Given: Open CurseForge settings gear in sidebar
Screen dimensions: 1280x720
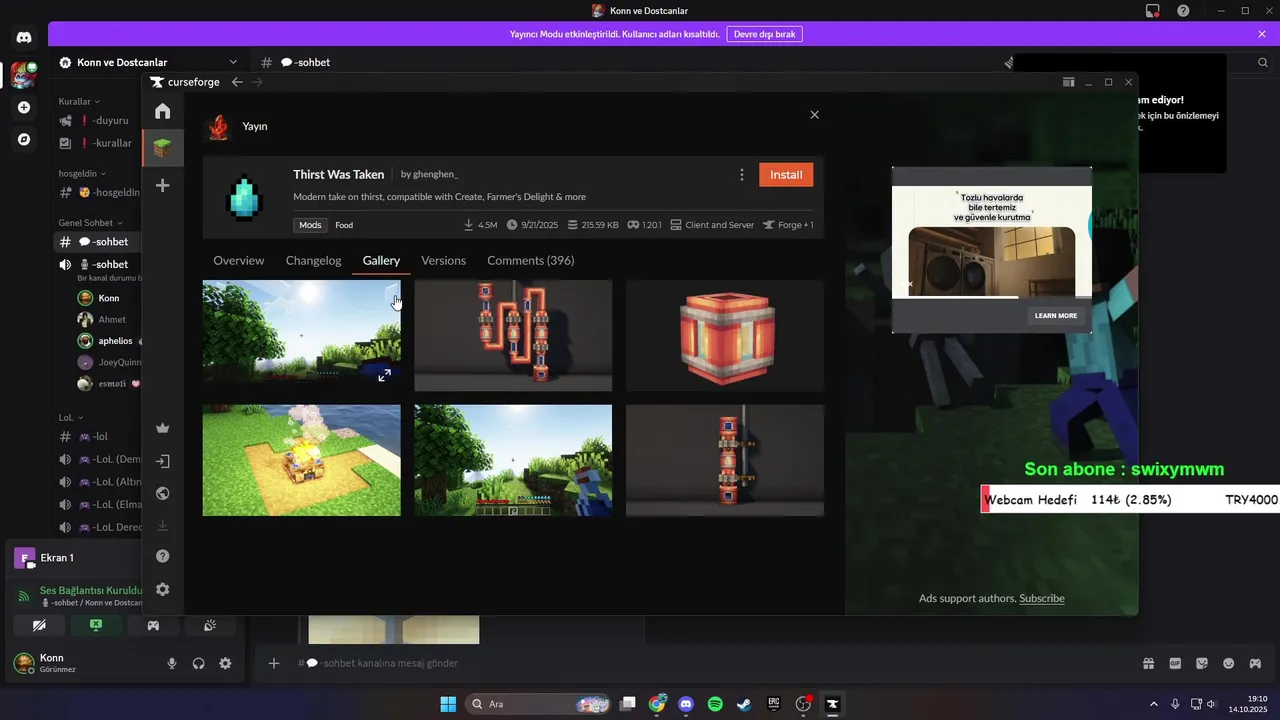Looking at the screenshot, I should (x=163, y=589).
